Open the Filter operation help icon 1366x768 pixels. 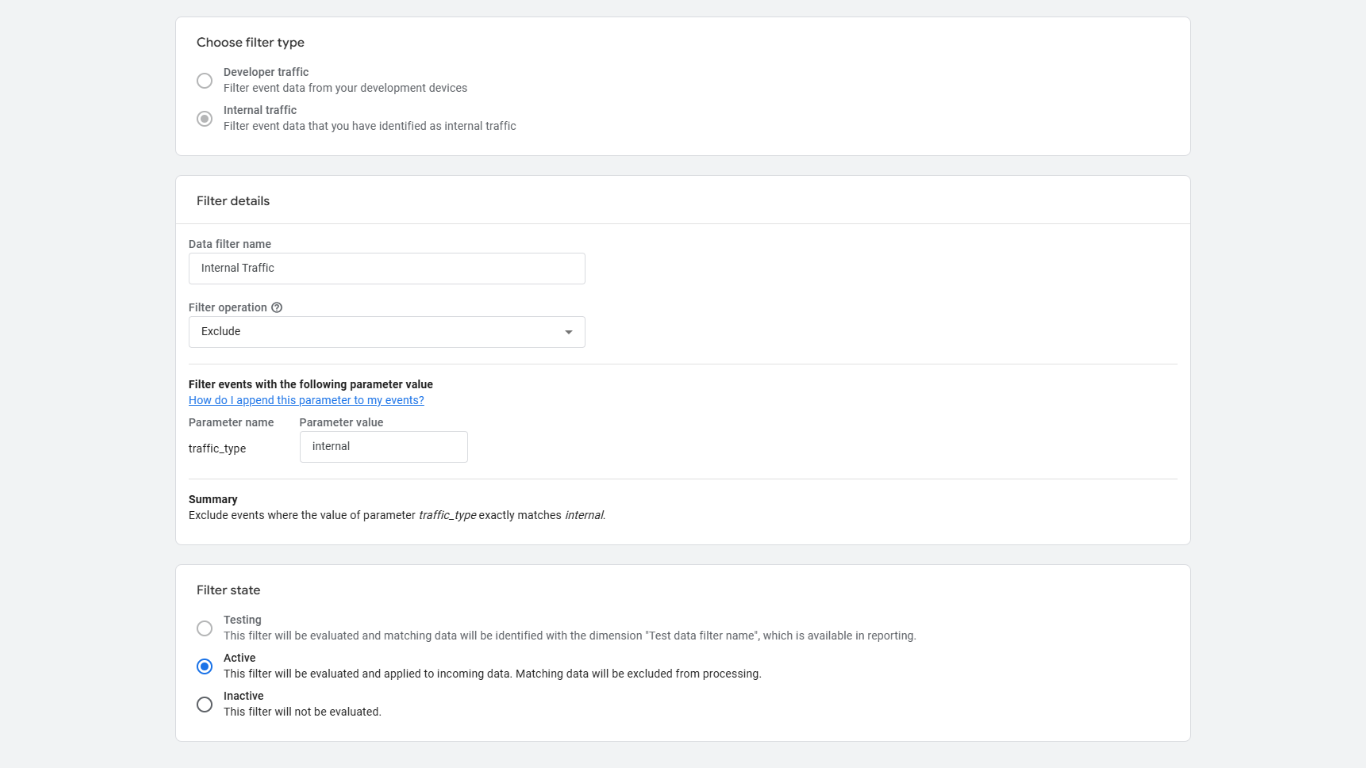point(277,307)
